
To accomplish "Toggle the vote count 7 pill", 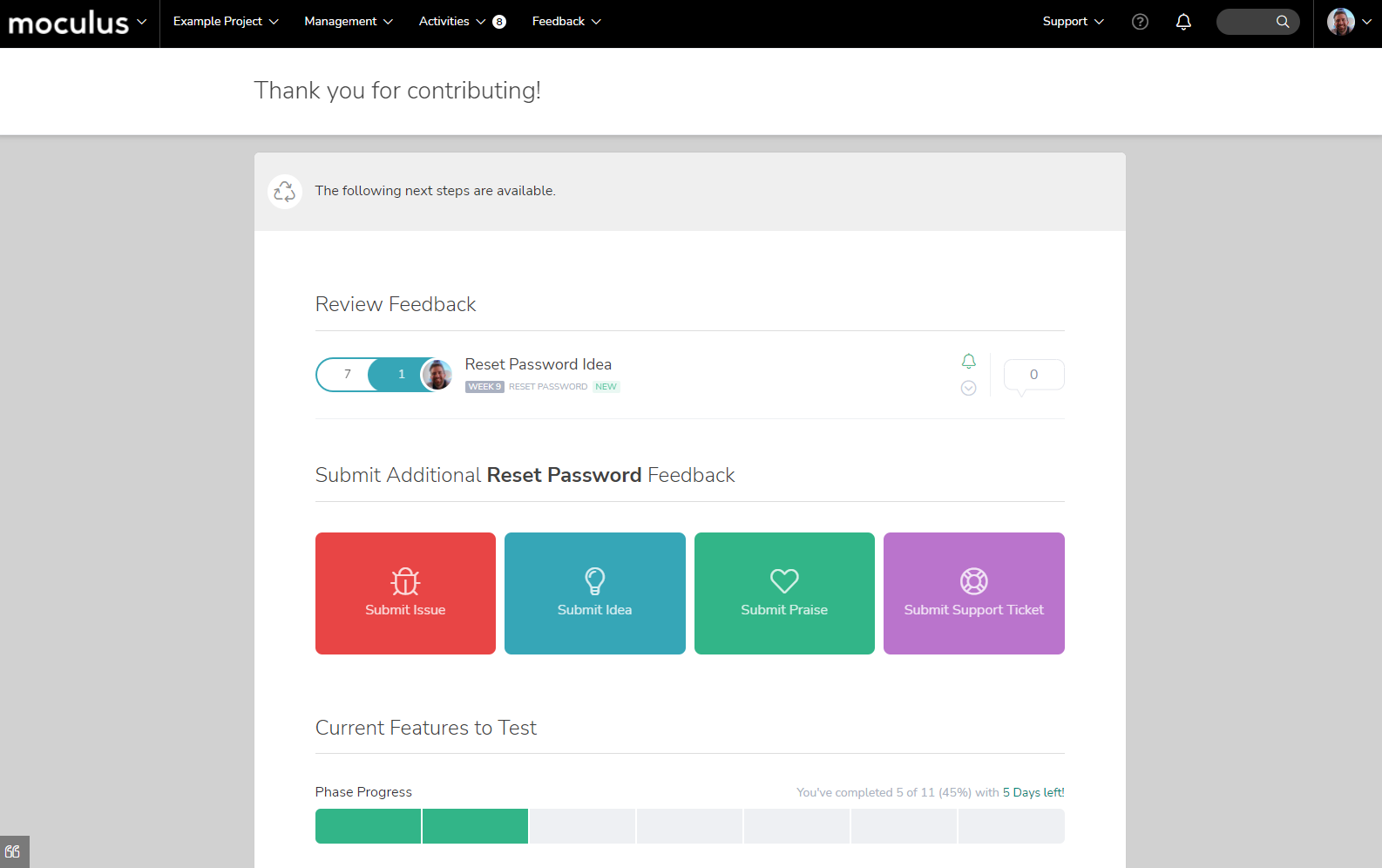I will click(x=347, y=375).
